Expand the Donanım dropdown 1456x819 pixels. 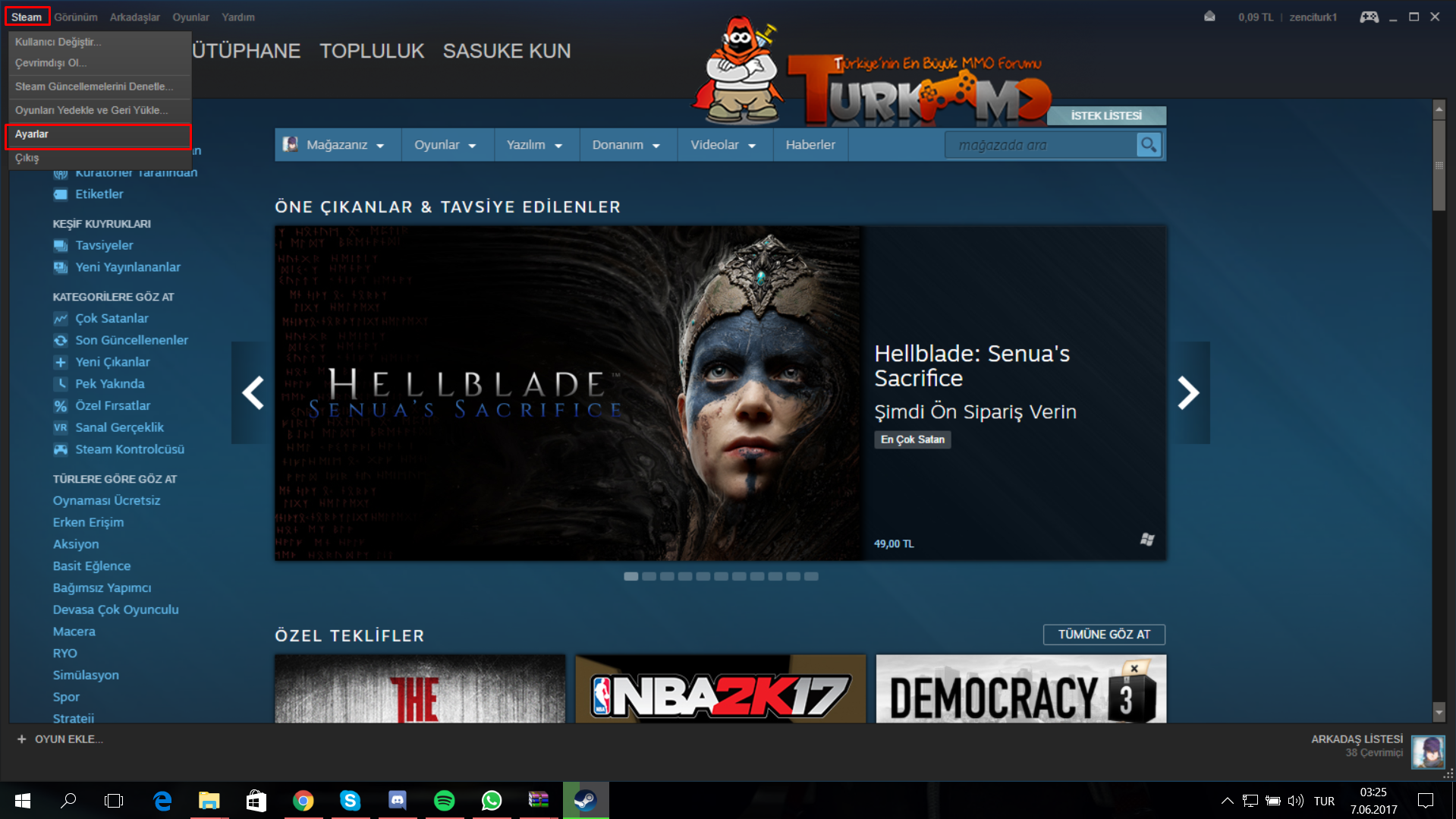[x=627, y=145]
